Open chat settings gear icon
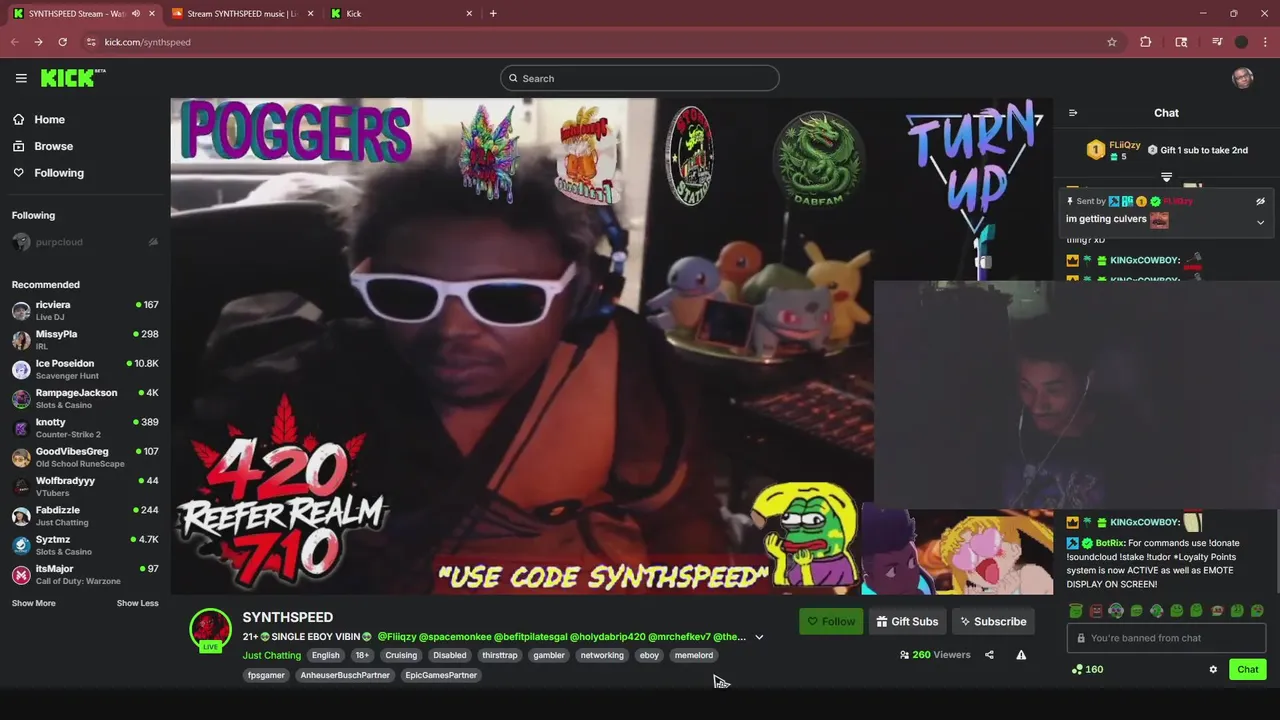The height and width of the screenshot is (720, 1280). coord(1213,669)
